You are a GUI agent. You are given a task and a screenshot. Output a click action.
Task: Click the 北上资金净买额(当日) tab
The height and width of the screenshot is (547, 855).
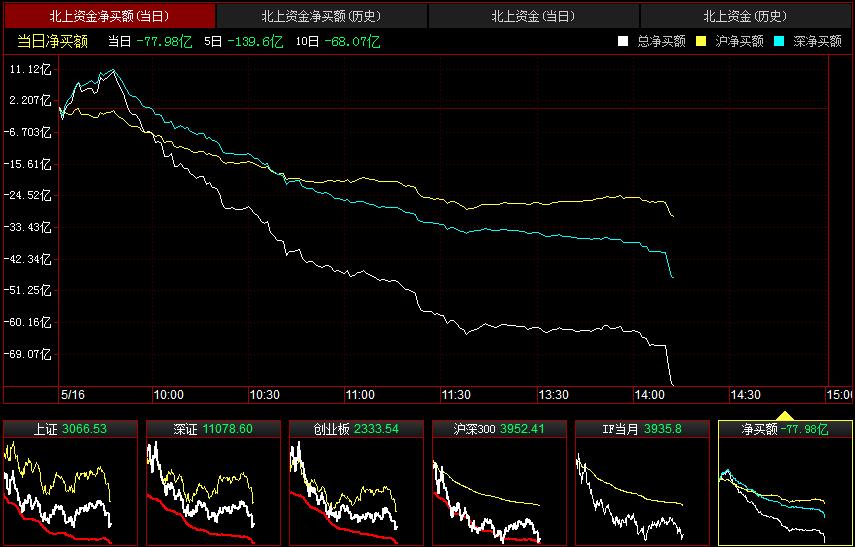[109, 16]
